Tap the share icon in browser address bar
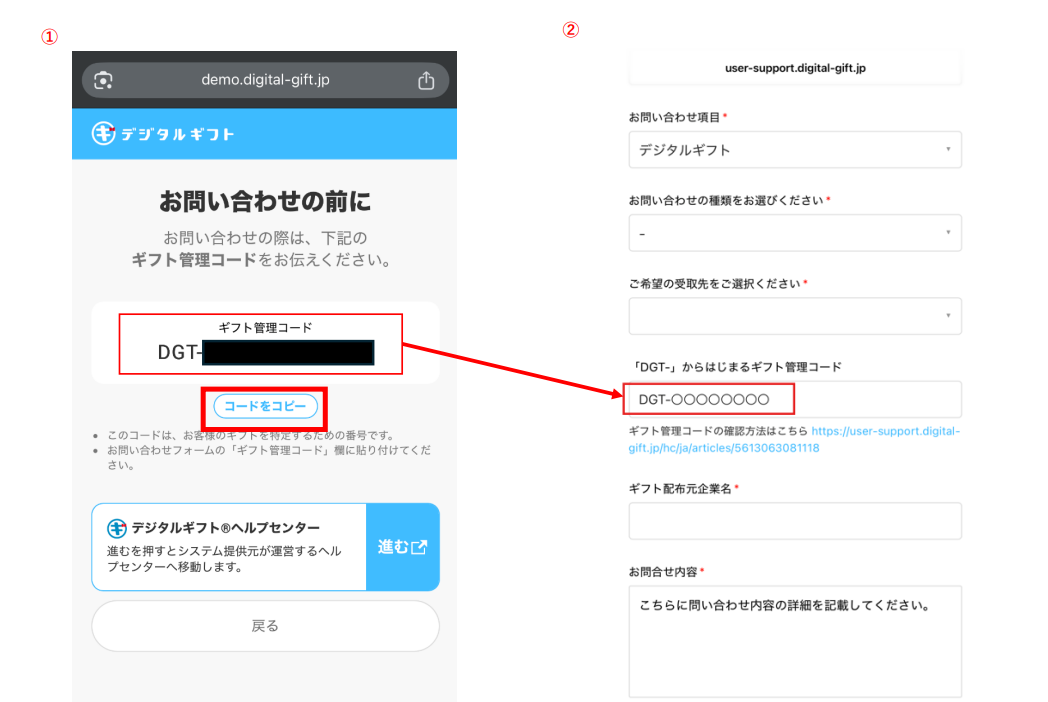Image resolution: width=1048 pixels, height=702 pixels. 426,80
